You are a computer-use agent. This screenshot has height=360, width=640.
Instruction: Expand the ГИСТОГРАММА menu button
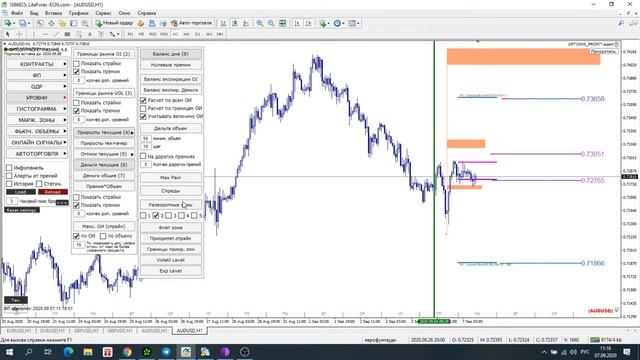(x=37, y=109)
